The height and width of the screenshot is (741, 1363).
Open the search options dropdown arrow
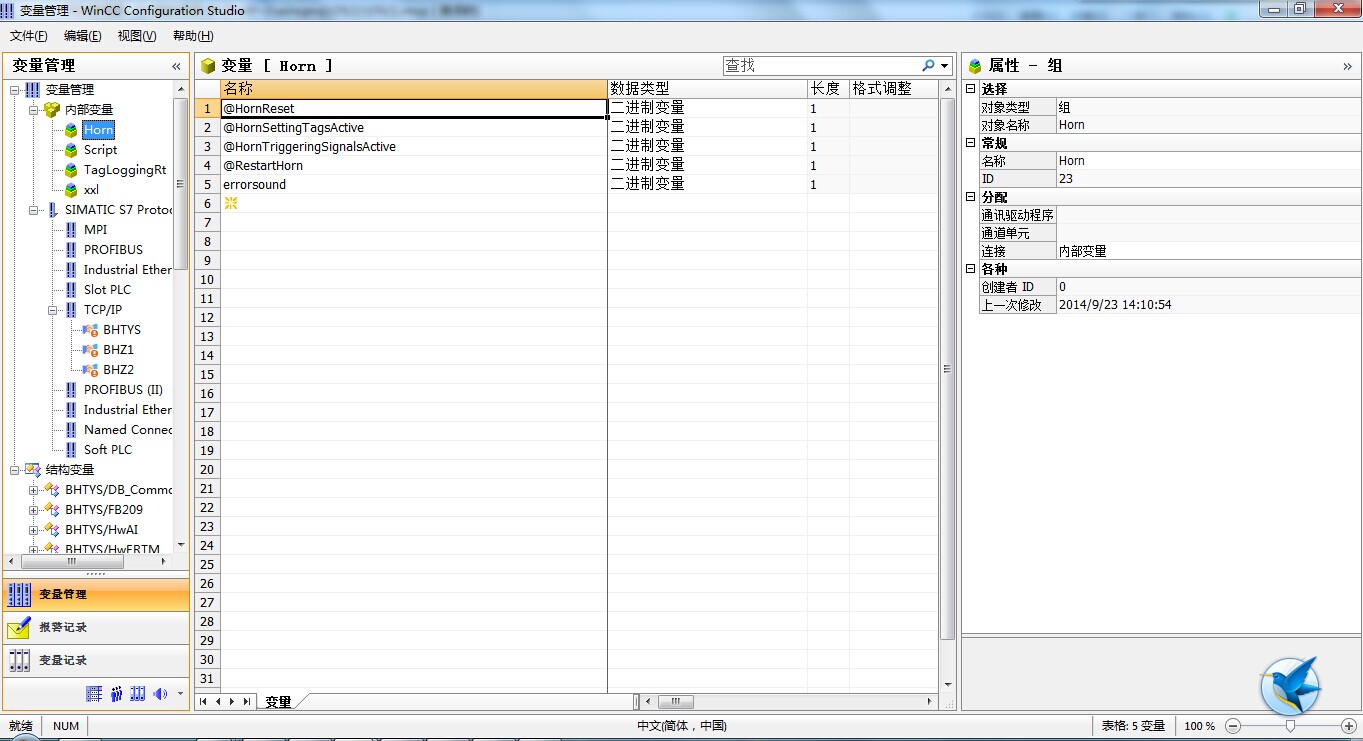(x=944, y=66)
